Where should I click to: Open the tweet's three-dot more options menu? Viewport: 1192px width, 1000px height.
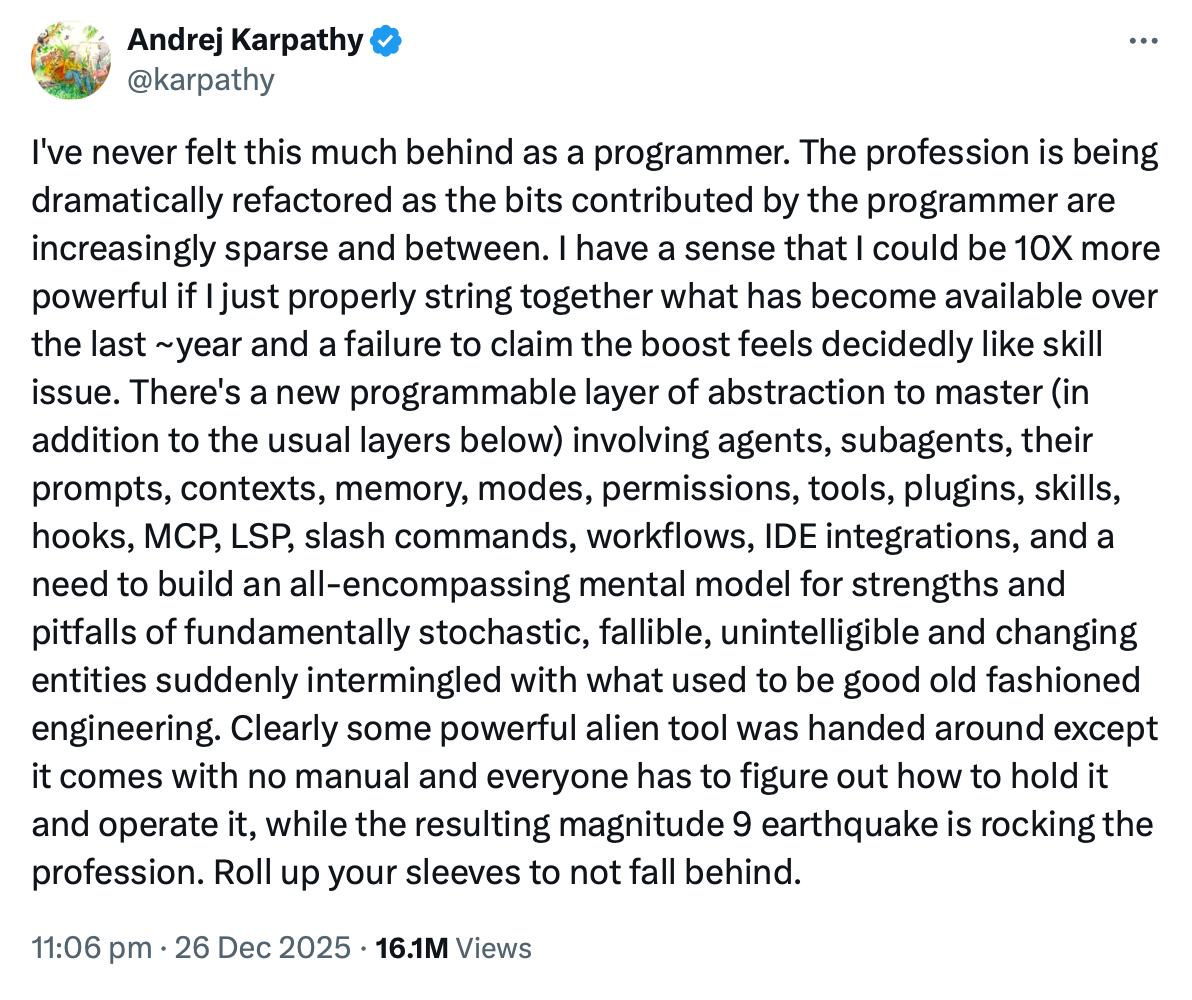pos(1143,42)
